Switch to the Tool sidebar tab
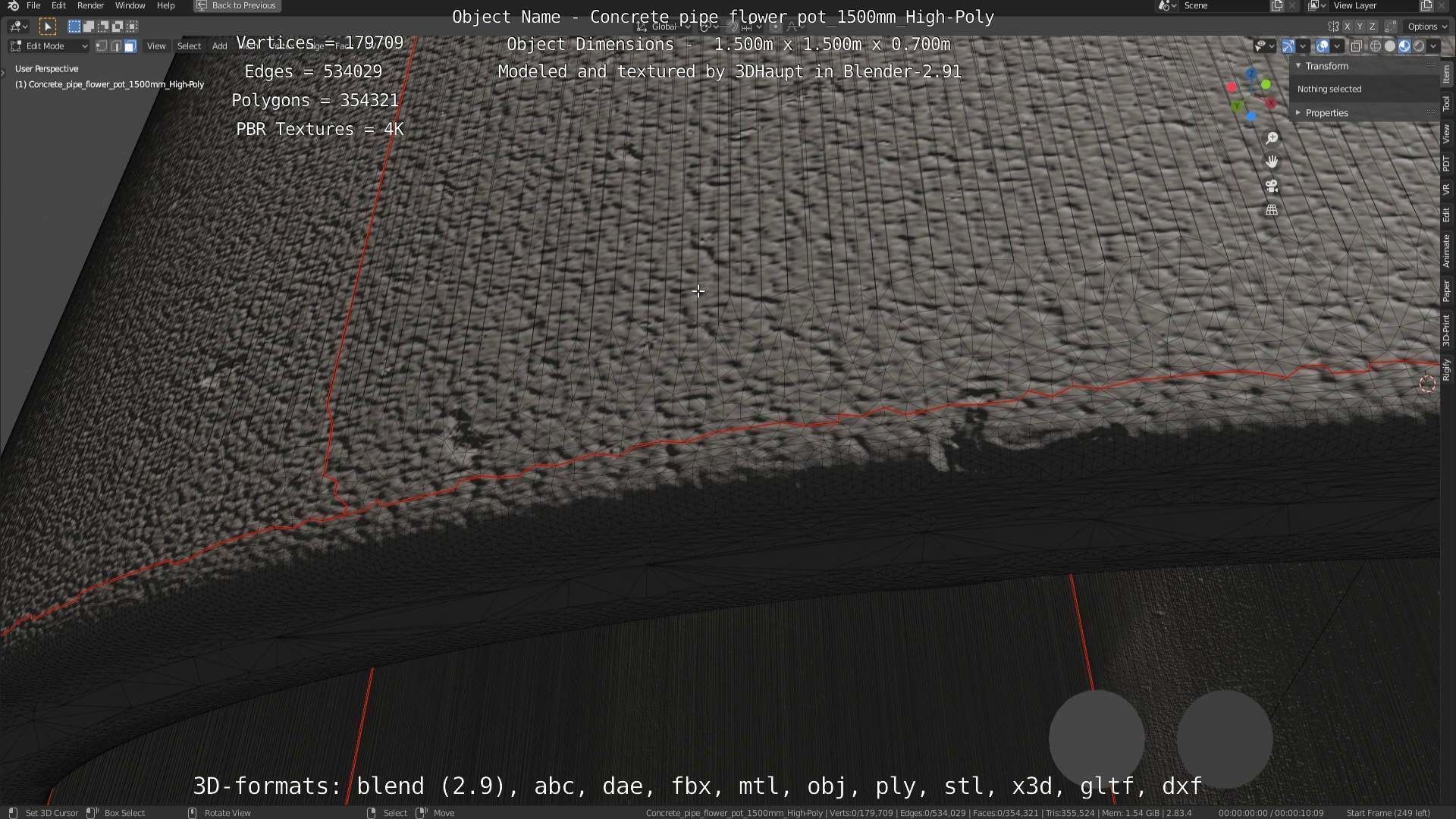This screenshot has width=1456, height=819. 1446,104
